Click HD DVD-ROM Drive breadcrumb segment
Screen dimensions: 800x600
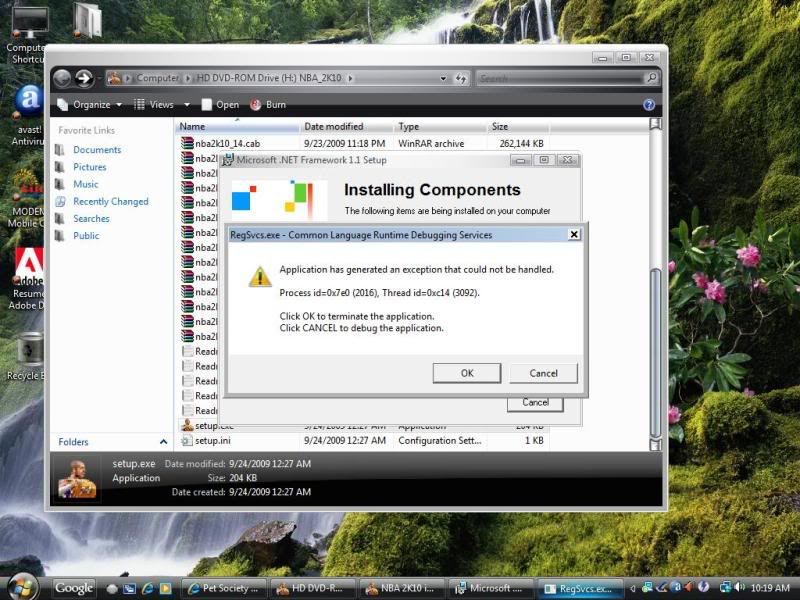pos(269,78)
